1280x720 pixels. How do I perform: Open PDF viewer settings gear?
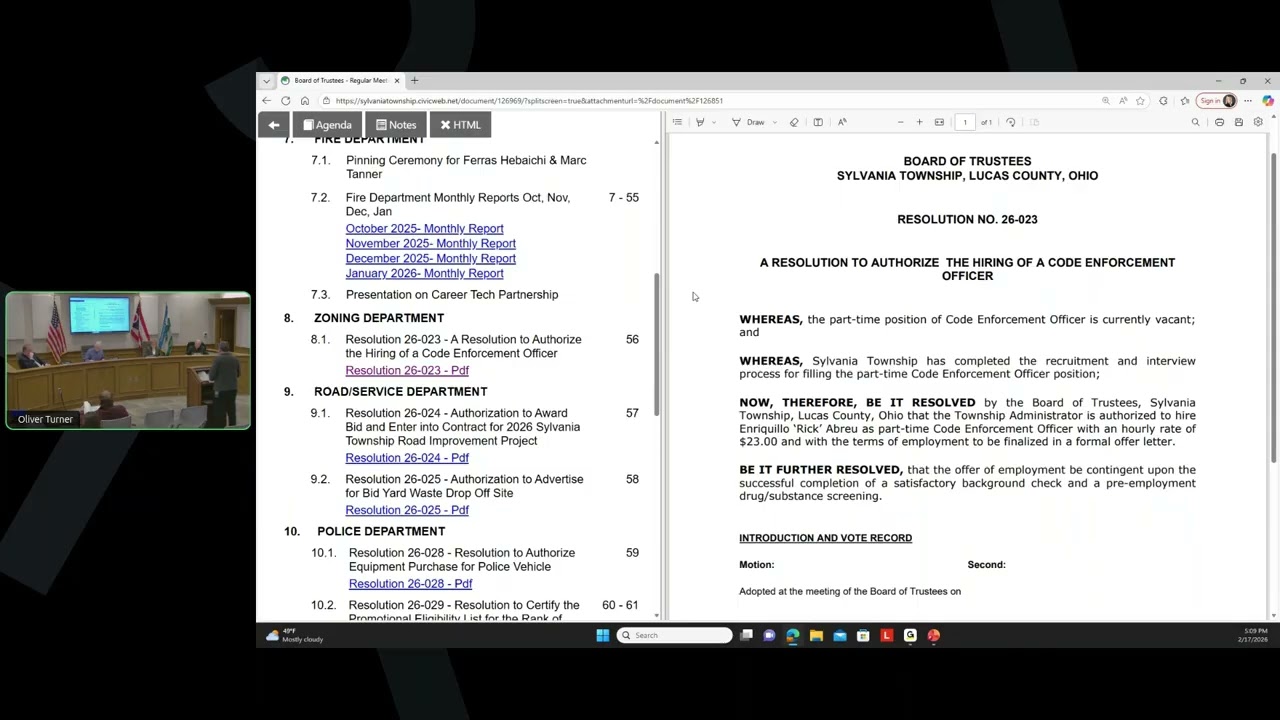pyautogui.click(x=1258, y=122)
